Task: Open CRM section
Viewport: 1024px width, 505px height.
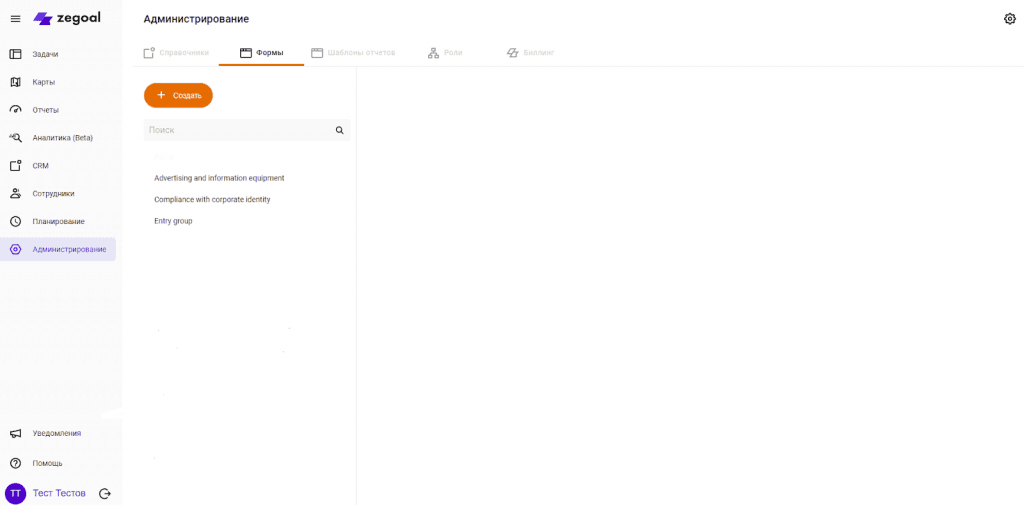Action: [x=40, y=166]
